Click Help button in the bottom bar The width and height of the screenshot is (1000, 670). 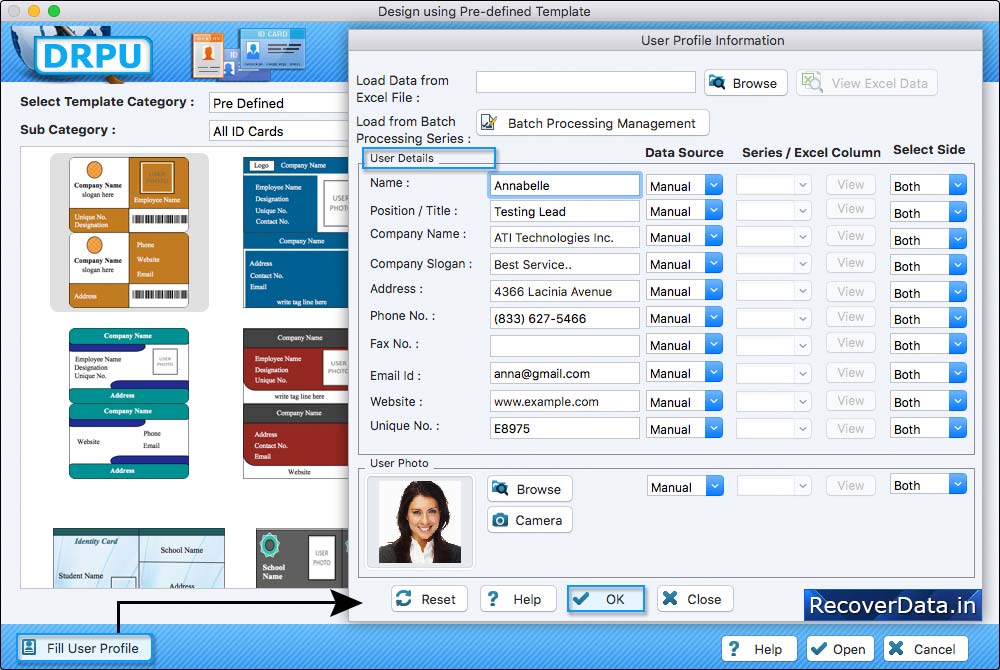pyautogui.click(x=759, y=649)
